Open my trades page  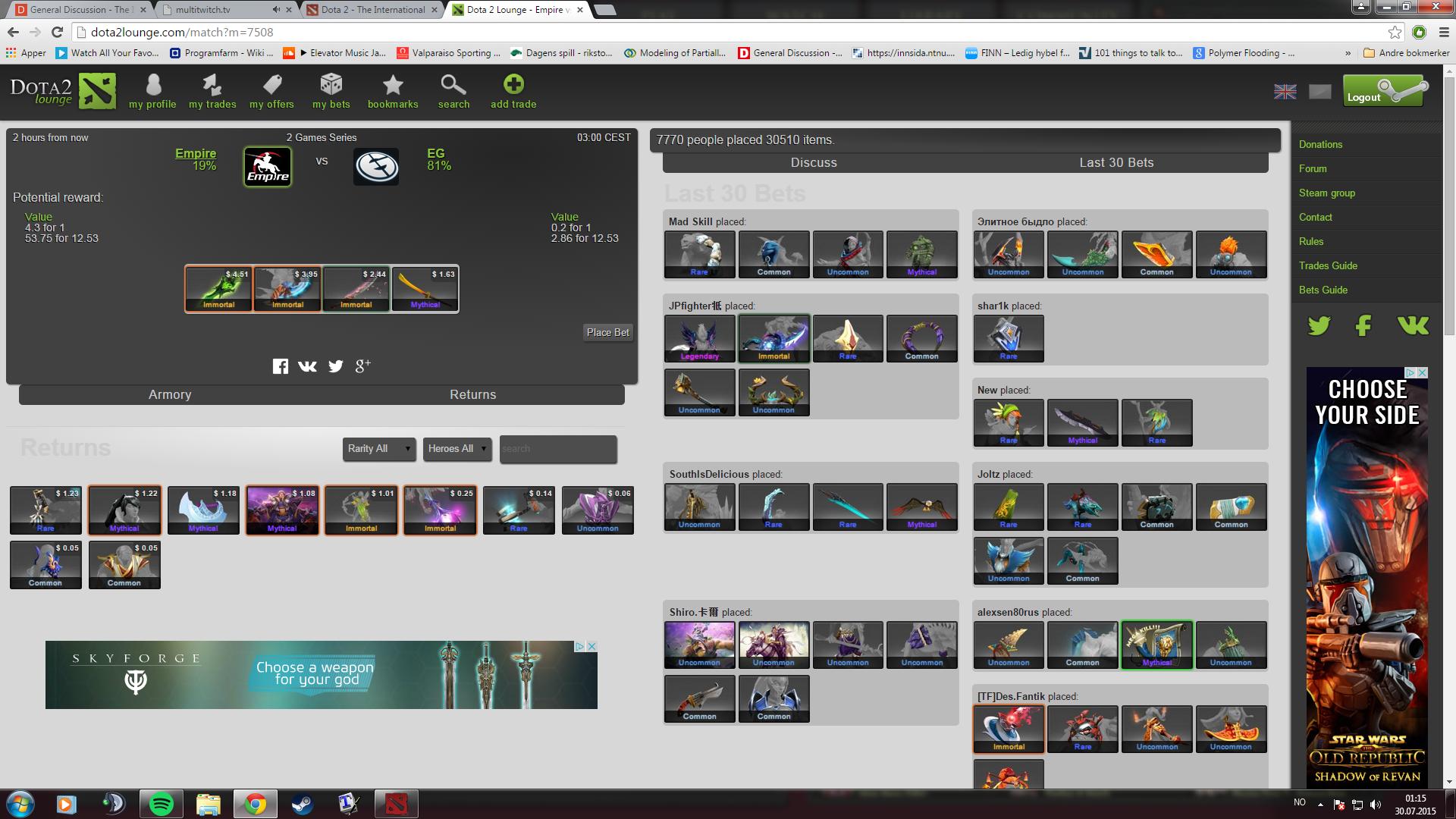(x=212, y=91)
